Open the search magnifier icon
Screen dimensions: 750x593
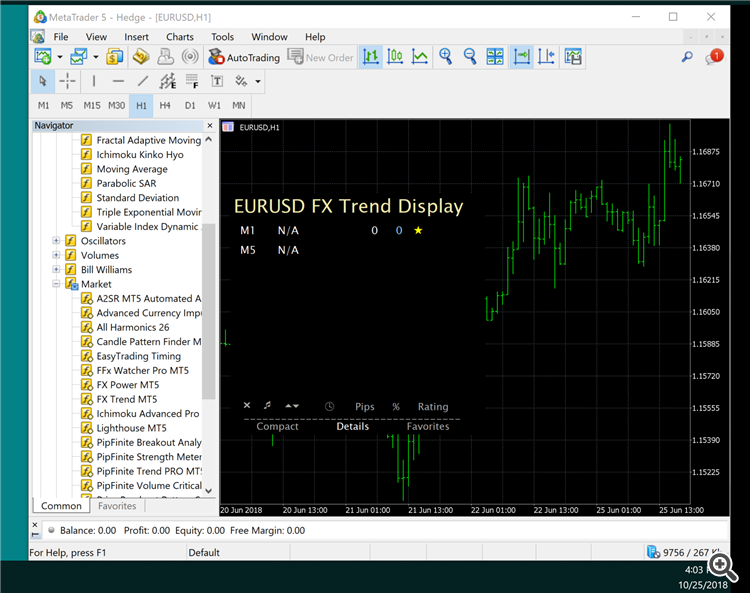tap(687, 57)
